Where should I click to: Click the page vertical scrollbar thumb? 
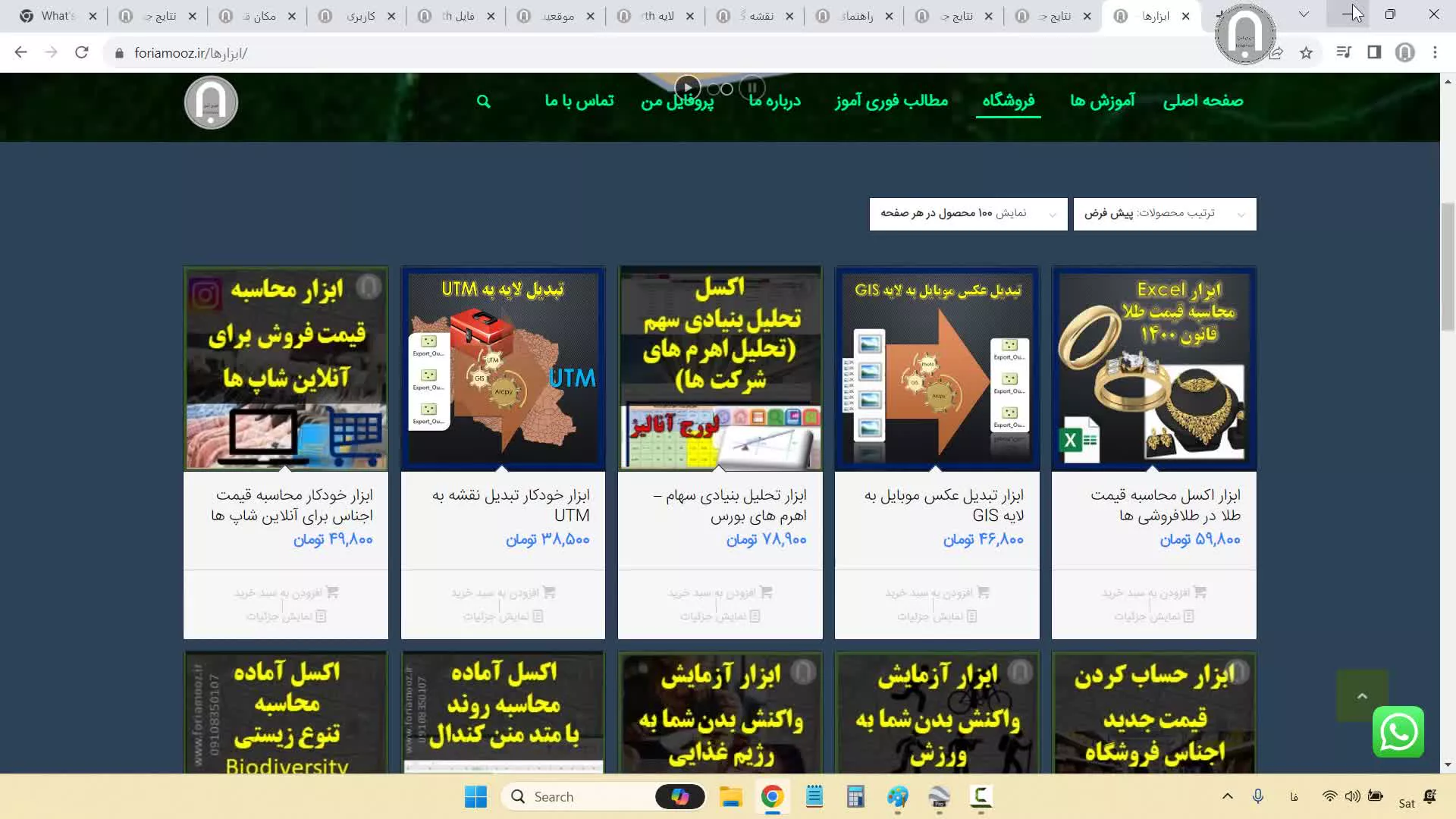pyautogui.click(x=1448, y=265)
